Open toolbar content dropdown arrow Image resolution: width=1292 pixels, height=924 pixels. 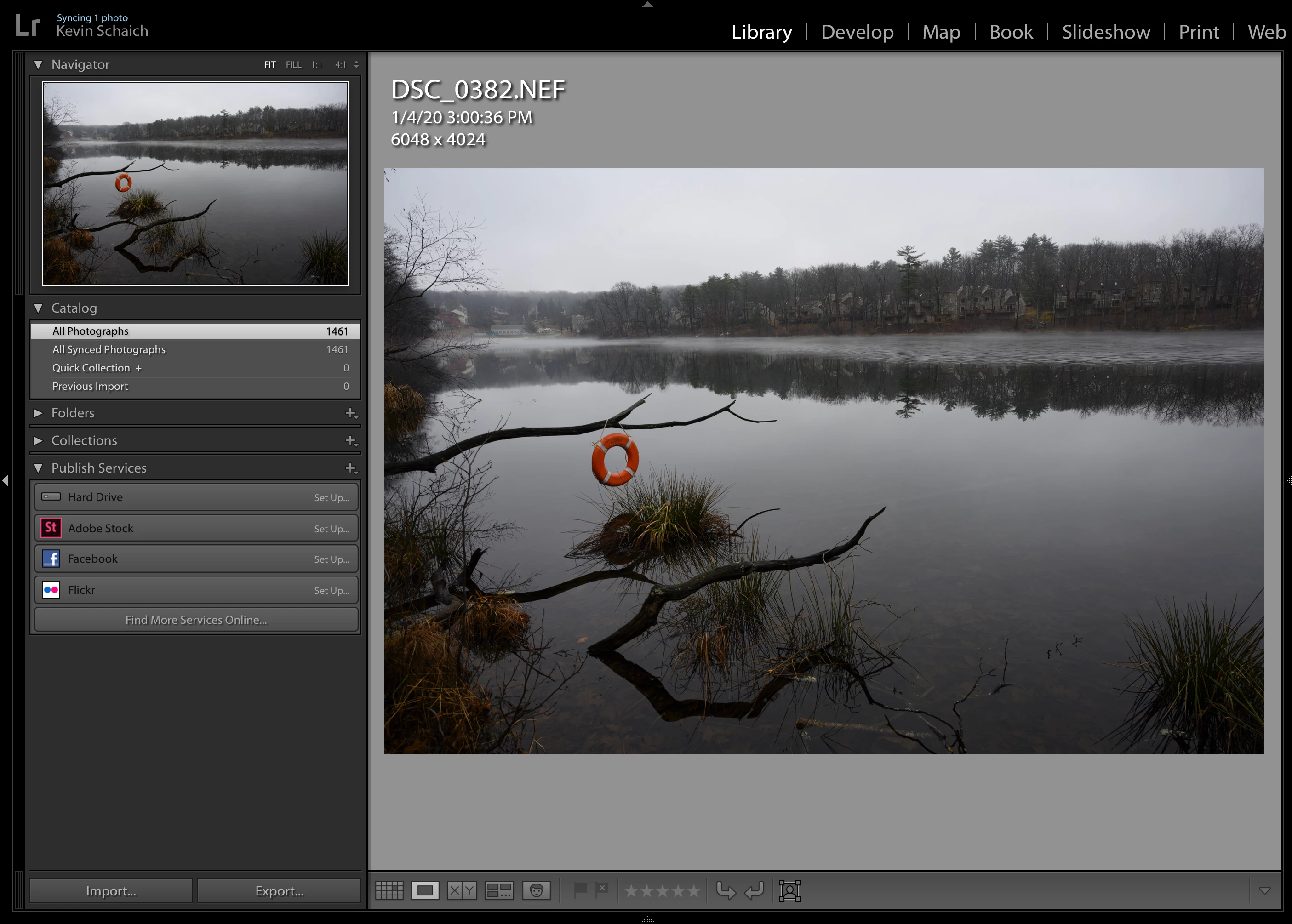1264,890
